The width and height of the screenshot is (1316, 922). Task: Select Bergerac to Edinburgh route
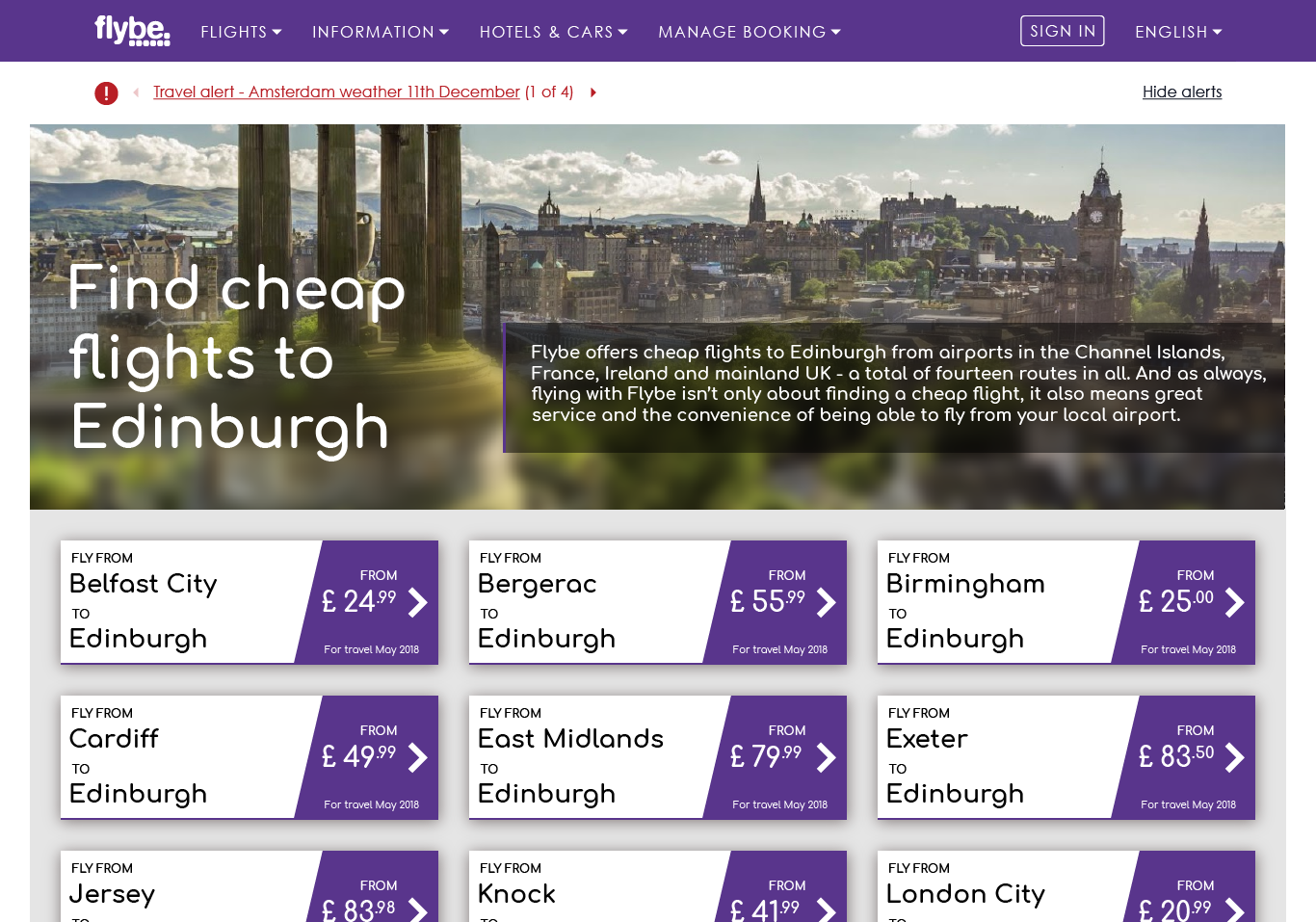pos(658,602)
